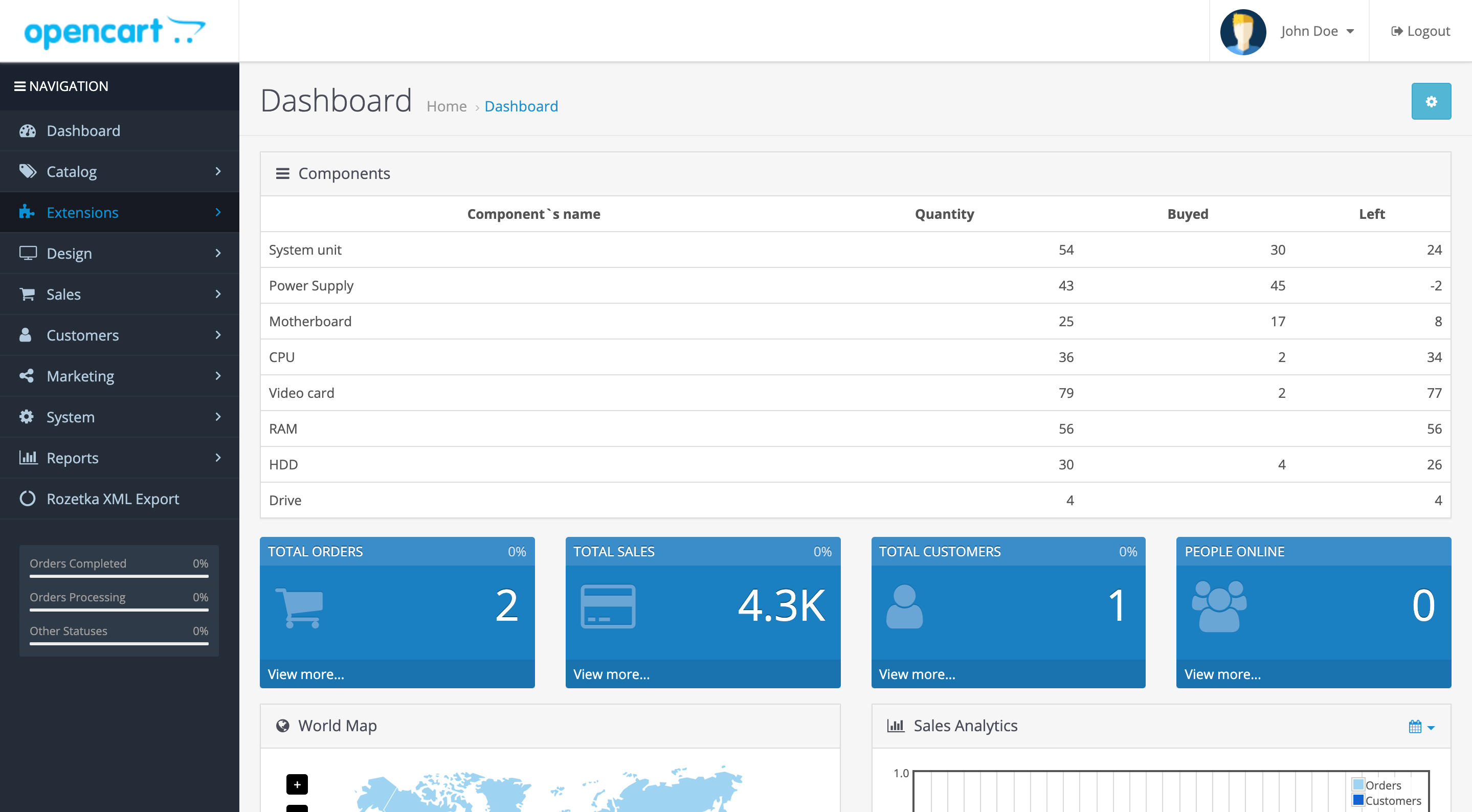Click the Logout link

coord(1420,31)
